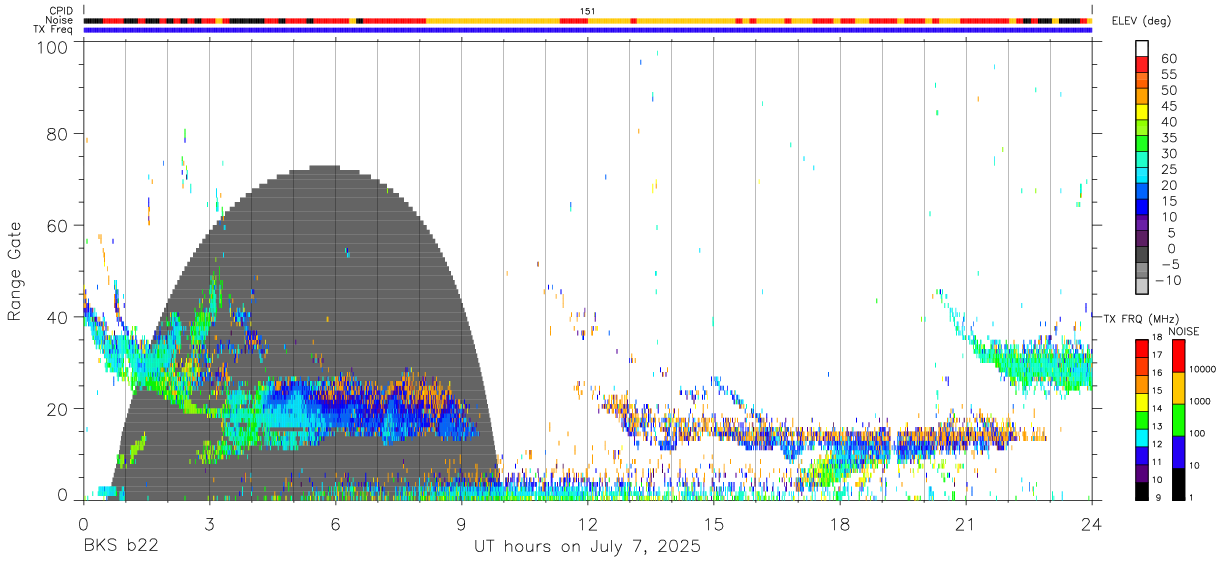This screenshot has height=567, width=1228.
Task: Click the white top segment of ELEV colorbar
Action: (1142, 47)
